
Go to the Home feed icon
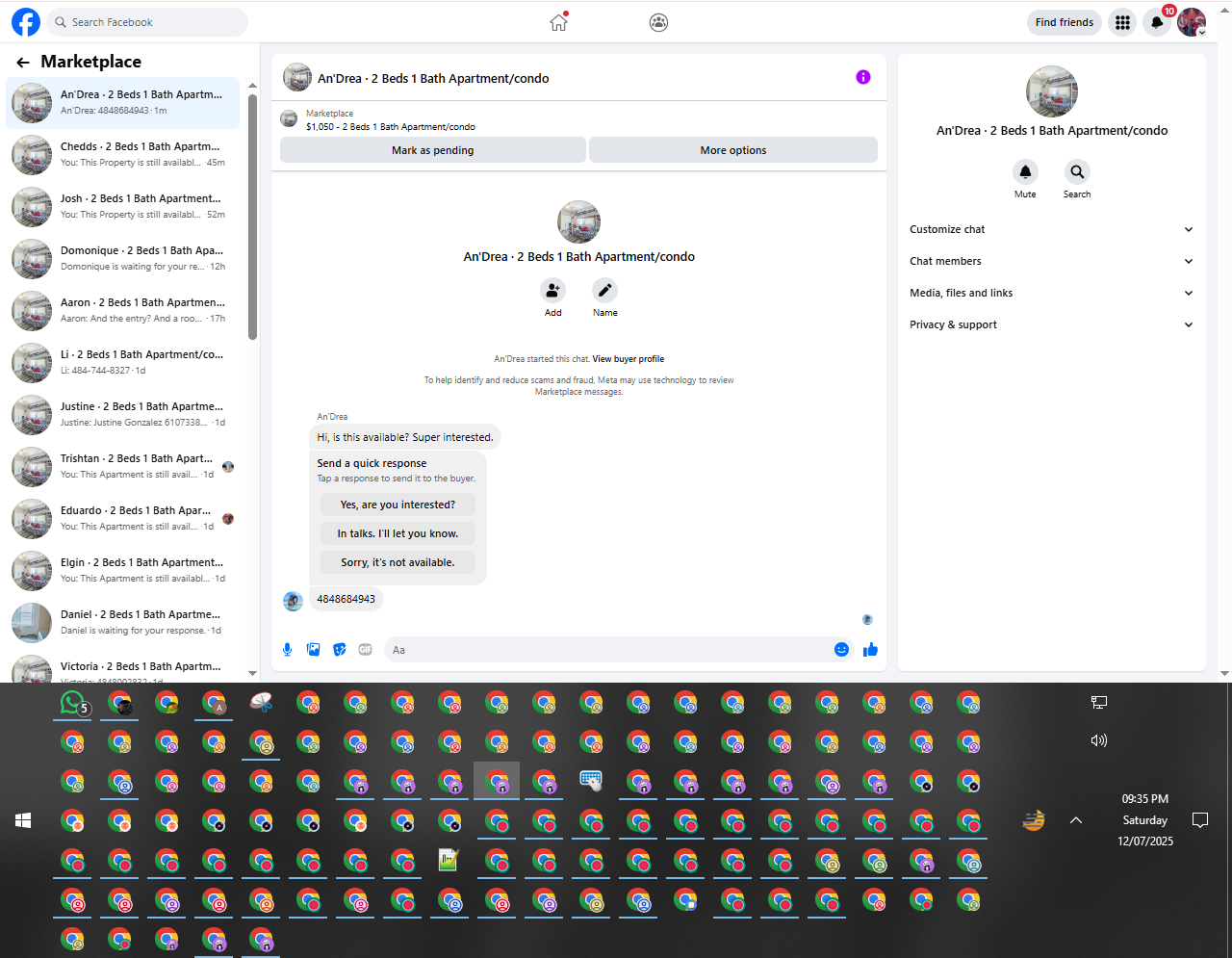coord(558,22)
